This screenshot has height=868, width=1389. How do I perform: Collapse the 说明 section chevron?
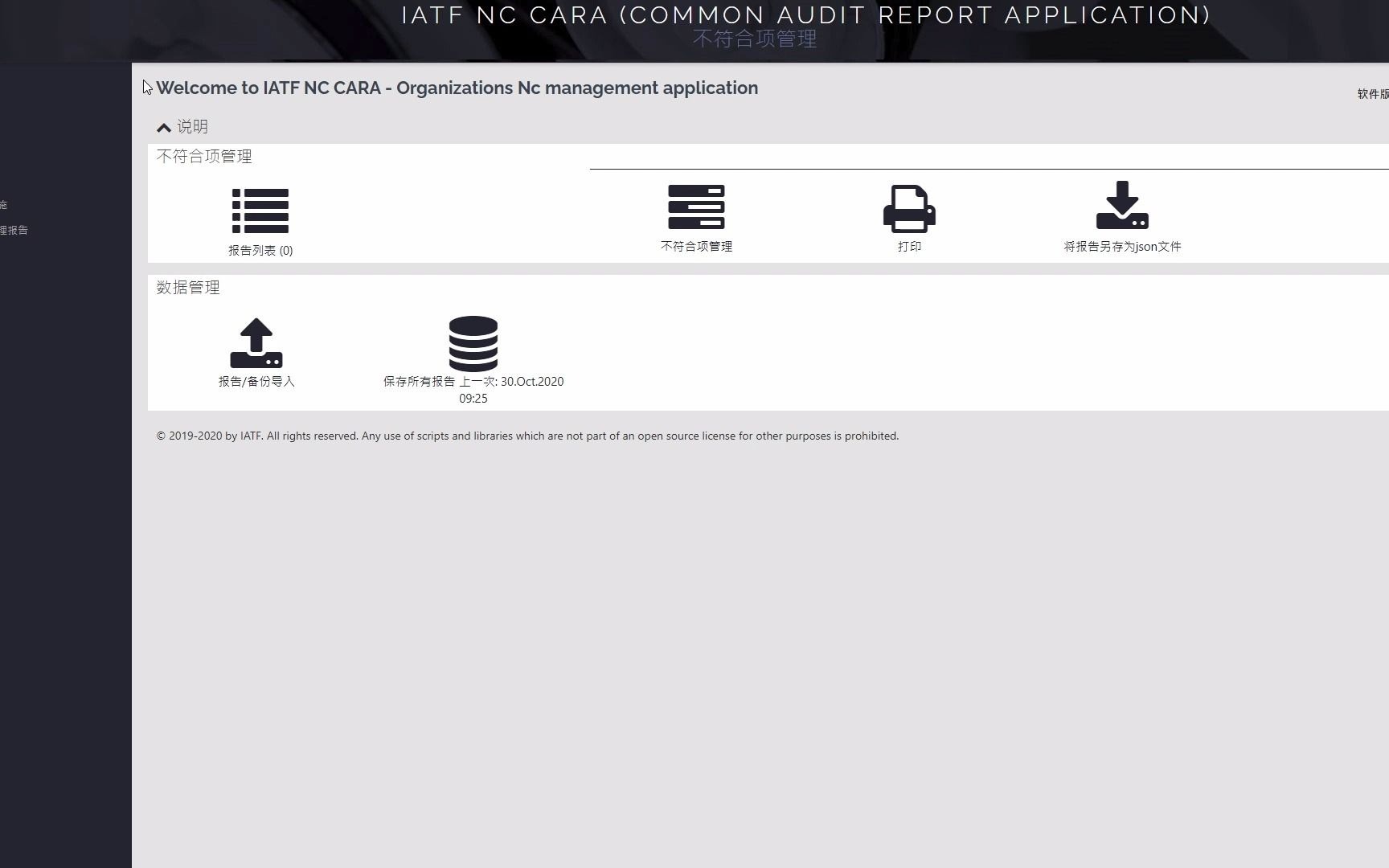coord(164,127)
